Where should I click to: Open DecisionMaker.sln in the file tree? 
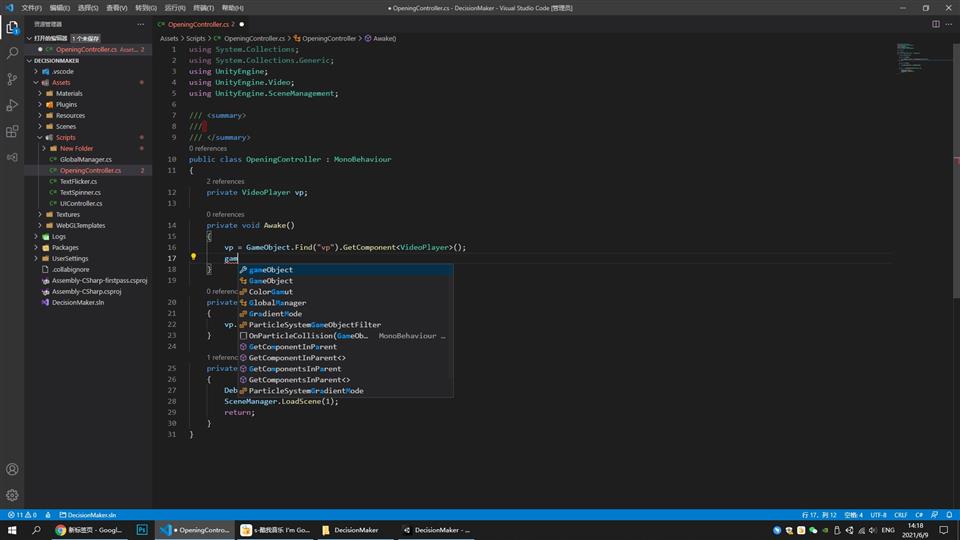(78, 302)
